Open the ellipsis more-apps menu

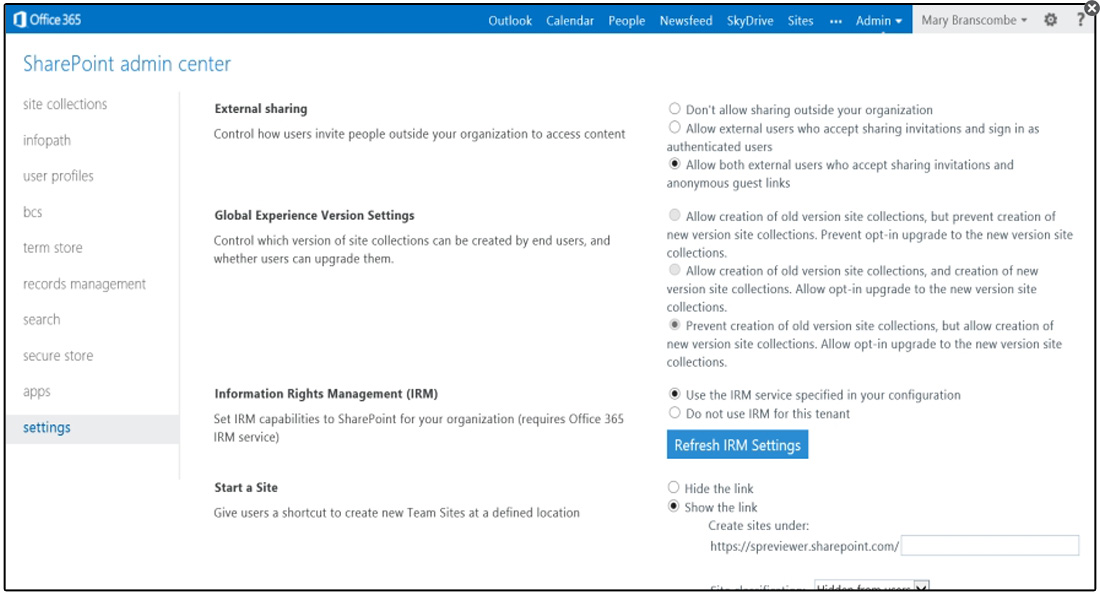pyautogui.click(x=836, y=21)
